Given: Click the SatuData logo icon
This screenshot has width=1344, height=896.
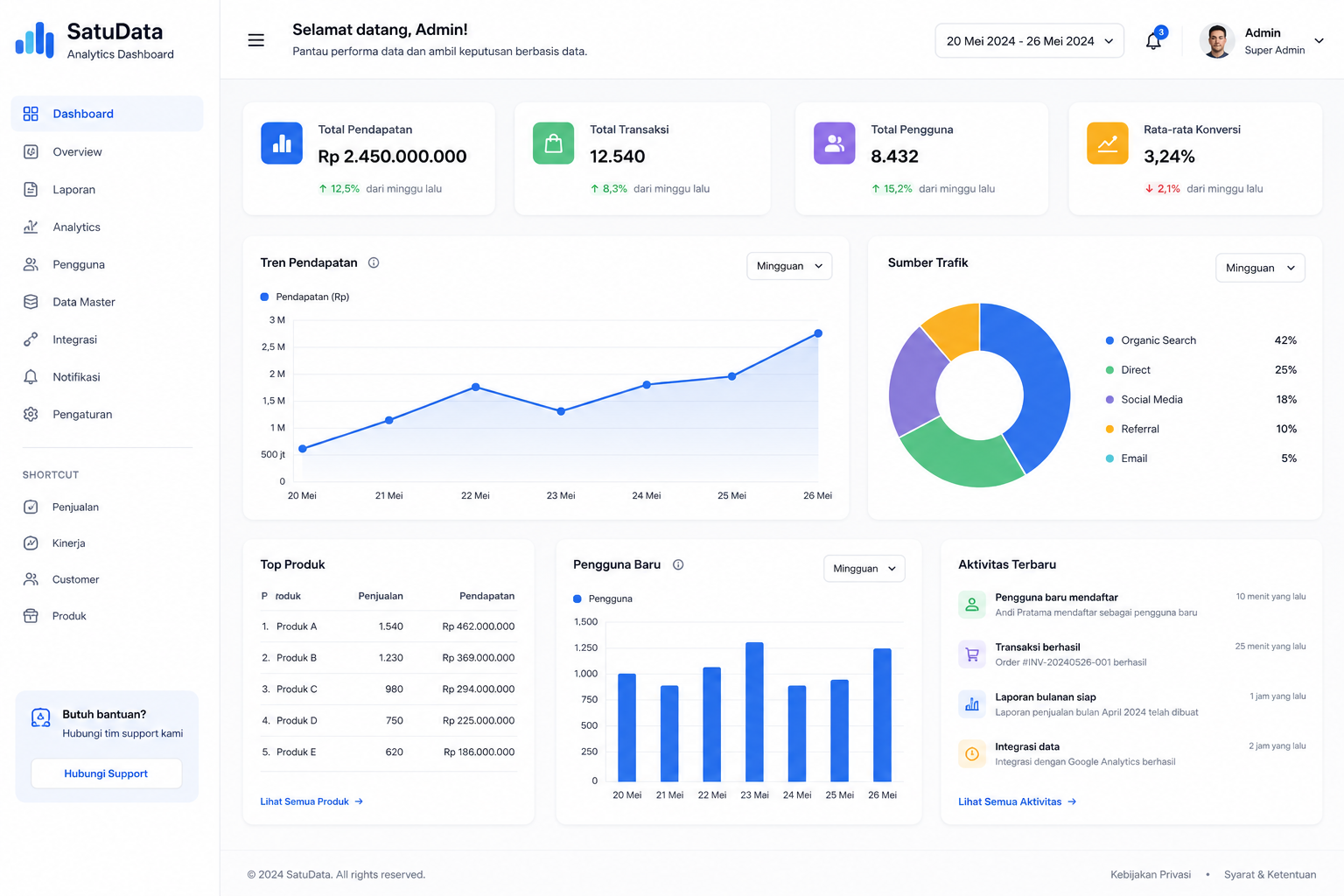Looking at the screenshot, I should point(35,40).
